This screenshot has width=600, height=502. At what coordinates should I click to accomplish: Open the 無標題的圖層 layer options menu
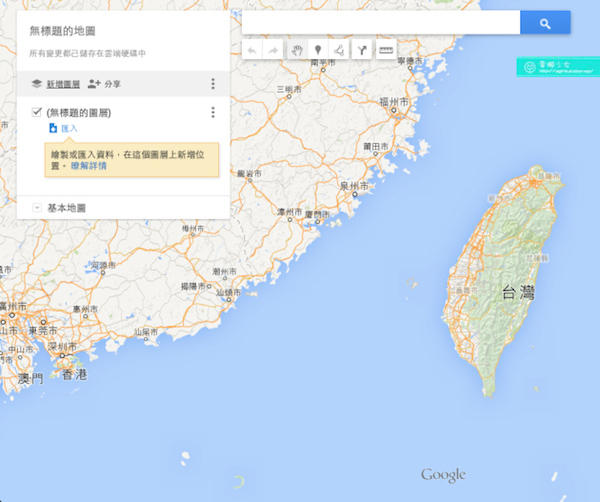click(212, 113)
